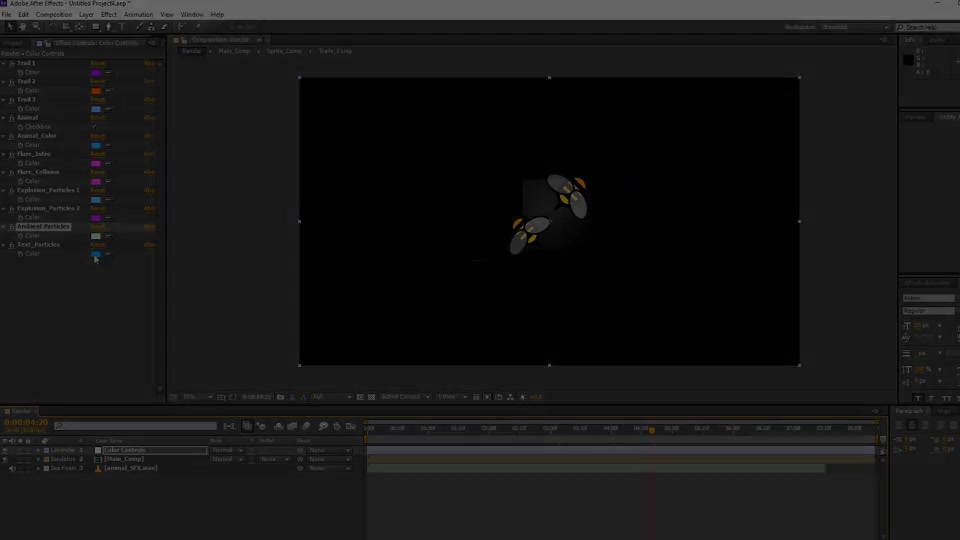
Task: Collapse the Trail 1 effect group
Action: tap(4, 63)
